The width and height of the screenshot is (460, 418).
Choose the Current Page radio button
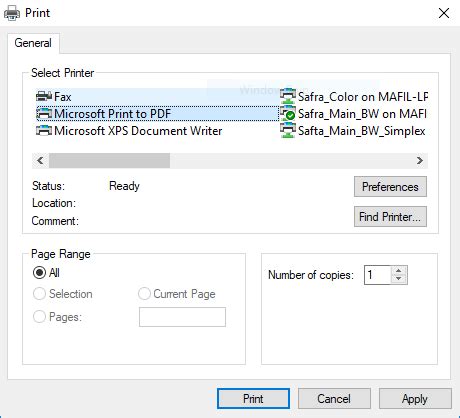coord(144,294)
